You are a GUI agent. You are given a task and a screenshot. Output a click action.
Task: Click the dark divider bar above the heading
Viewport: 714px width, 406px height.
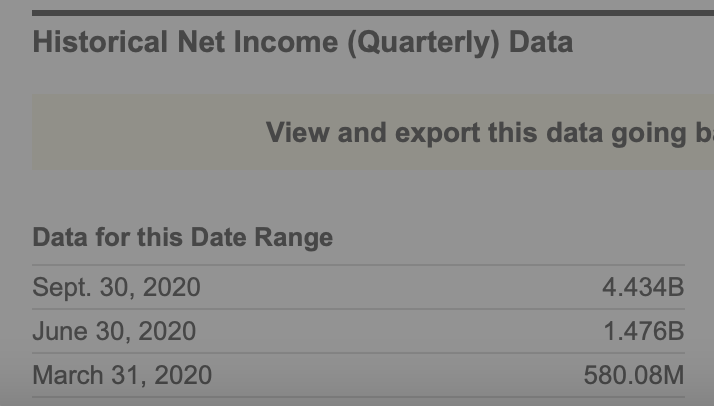[372, 13]
